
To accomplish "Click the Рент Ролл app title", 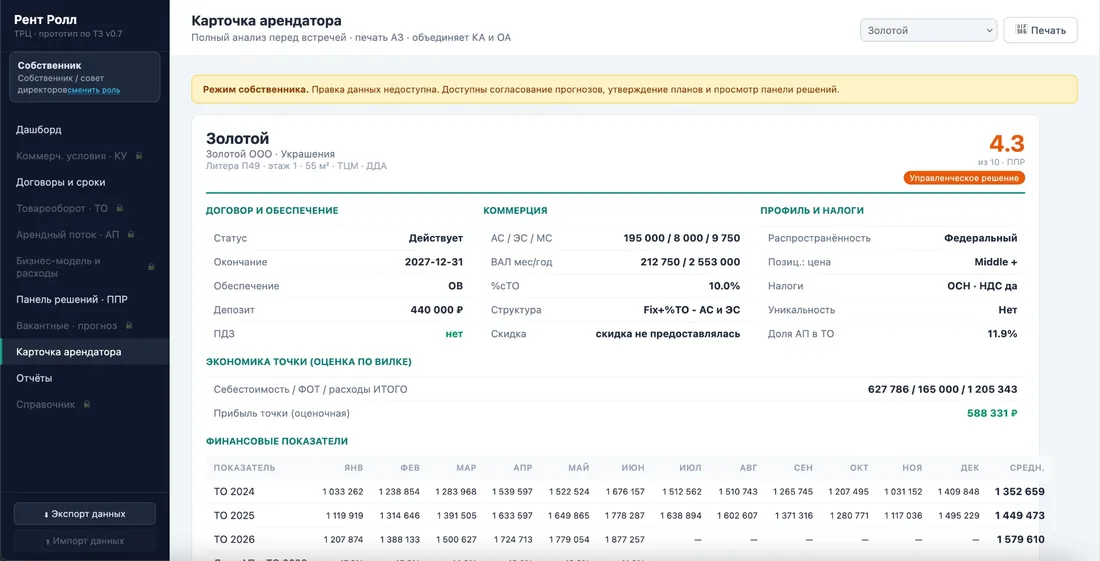I will click(x=46, y=20).
